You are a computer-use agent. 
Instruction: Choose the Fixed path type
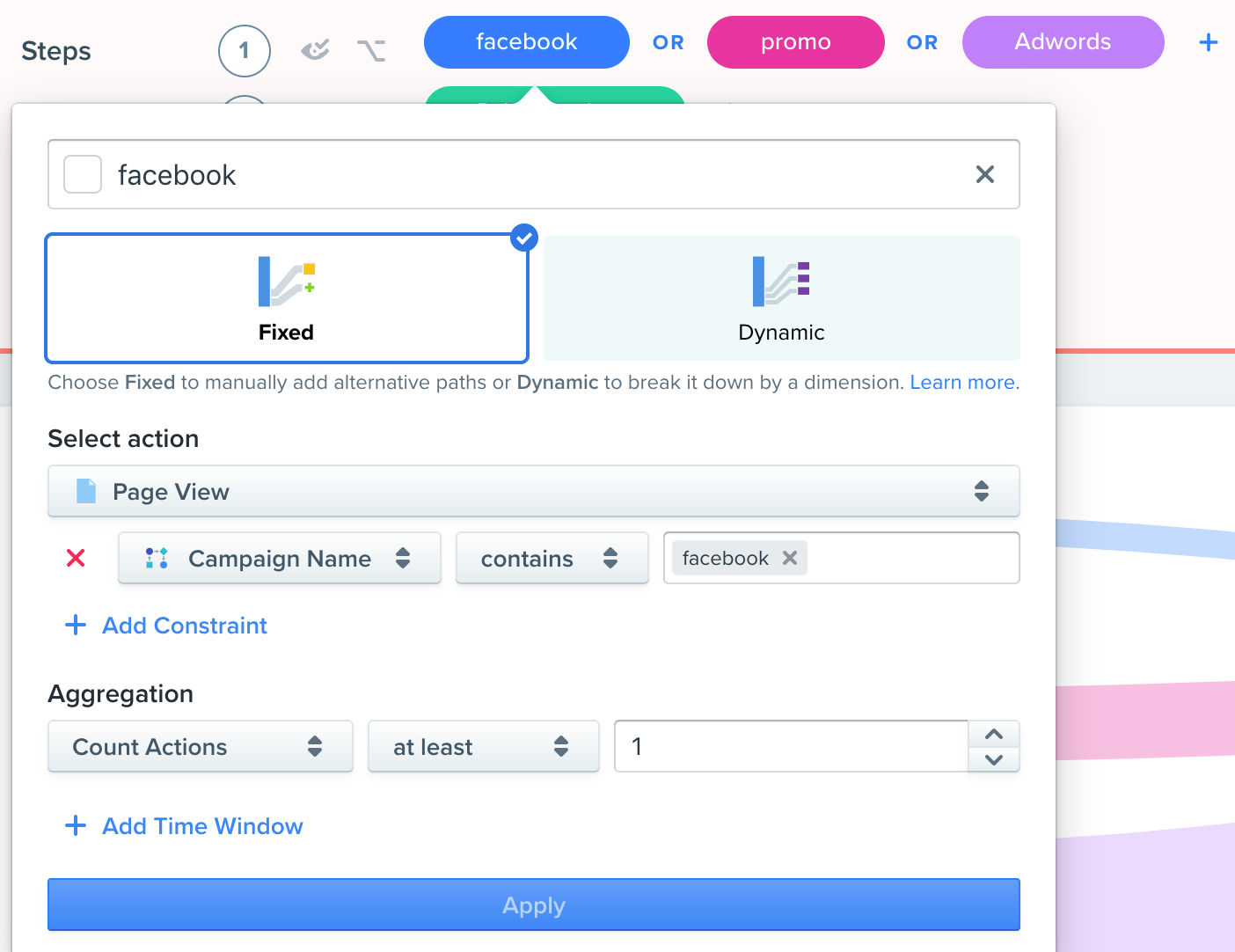(287, 298)
